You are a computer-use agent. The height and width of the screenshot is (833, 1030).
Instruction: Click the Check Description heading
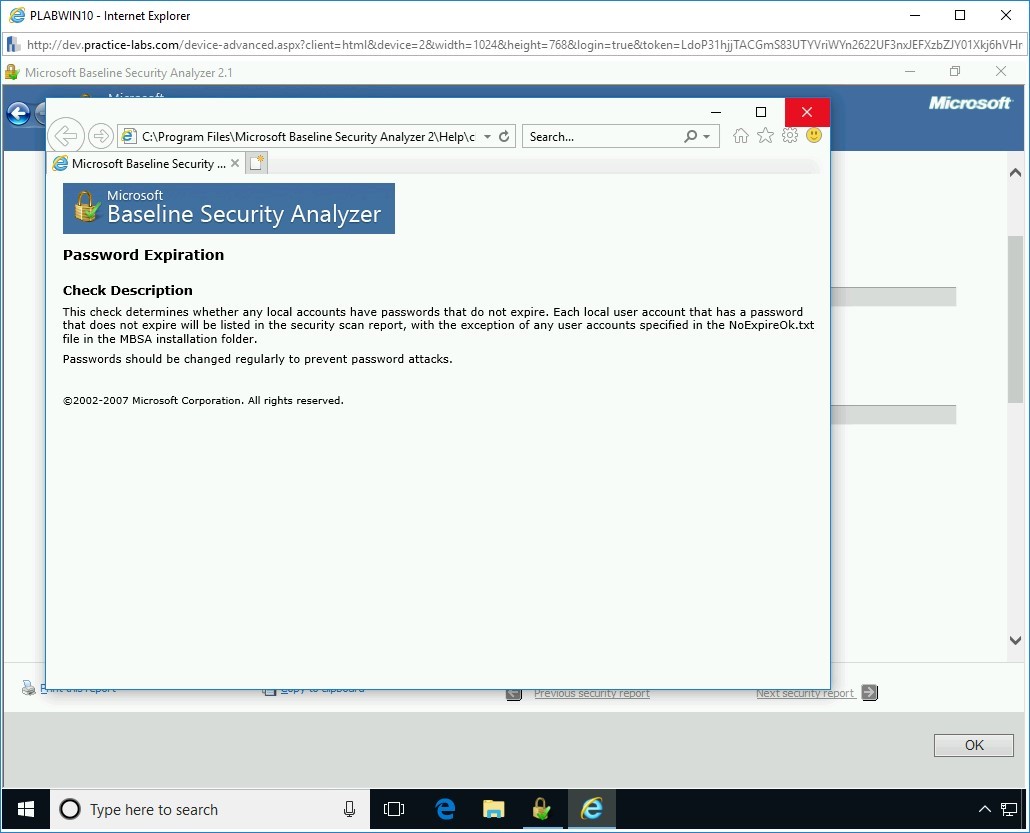127,290
